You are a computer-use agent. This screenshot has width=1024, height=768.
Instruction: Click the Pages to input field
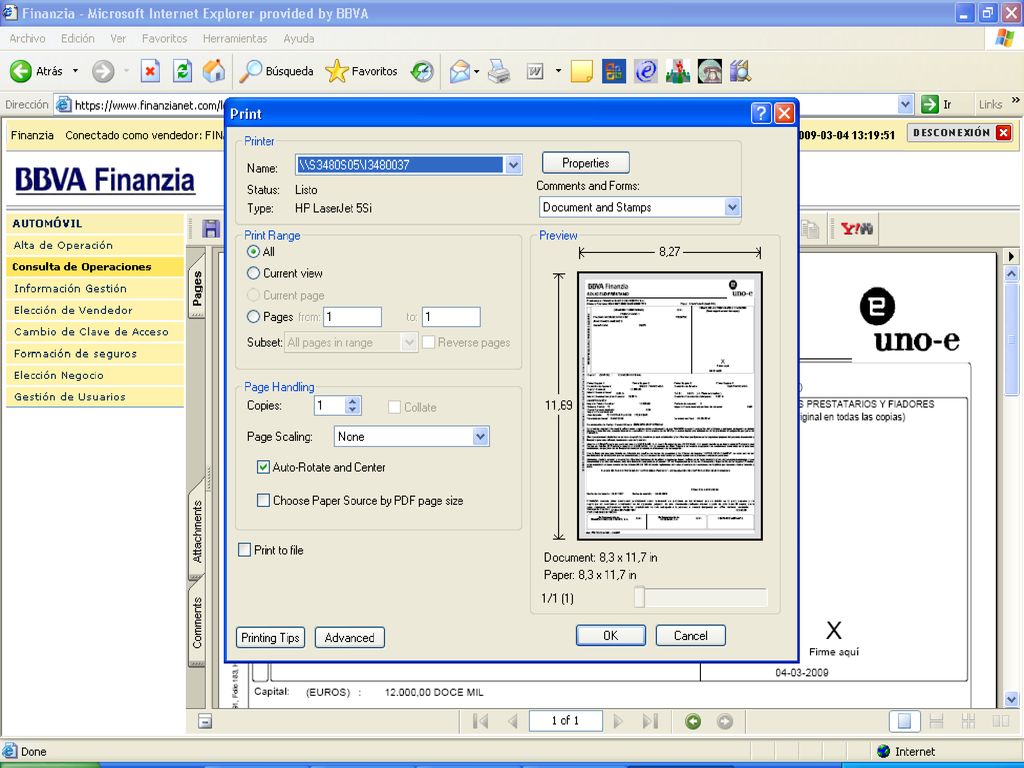point(451,317)
